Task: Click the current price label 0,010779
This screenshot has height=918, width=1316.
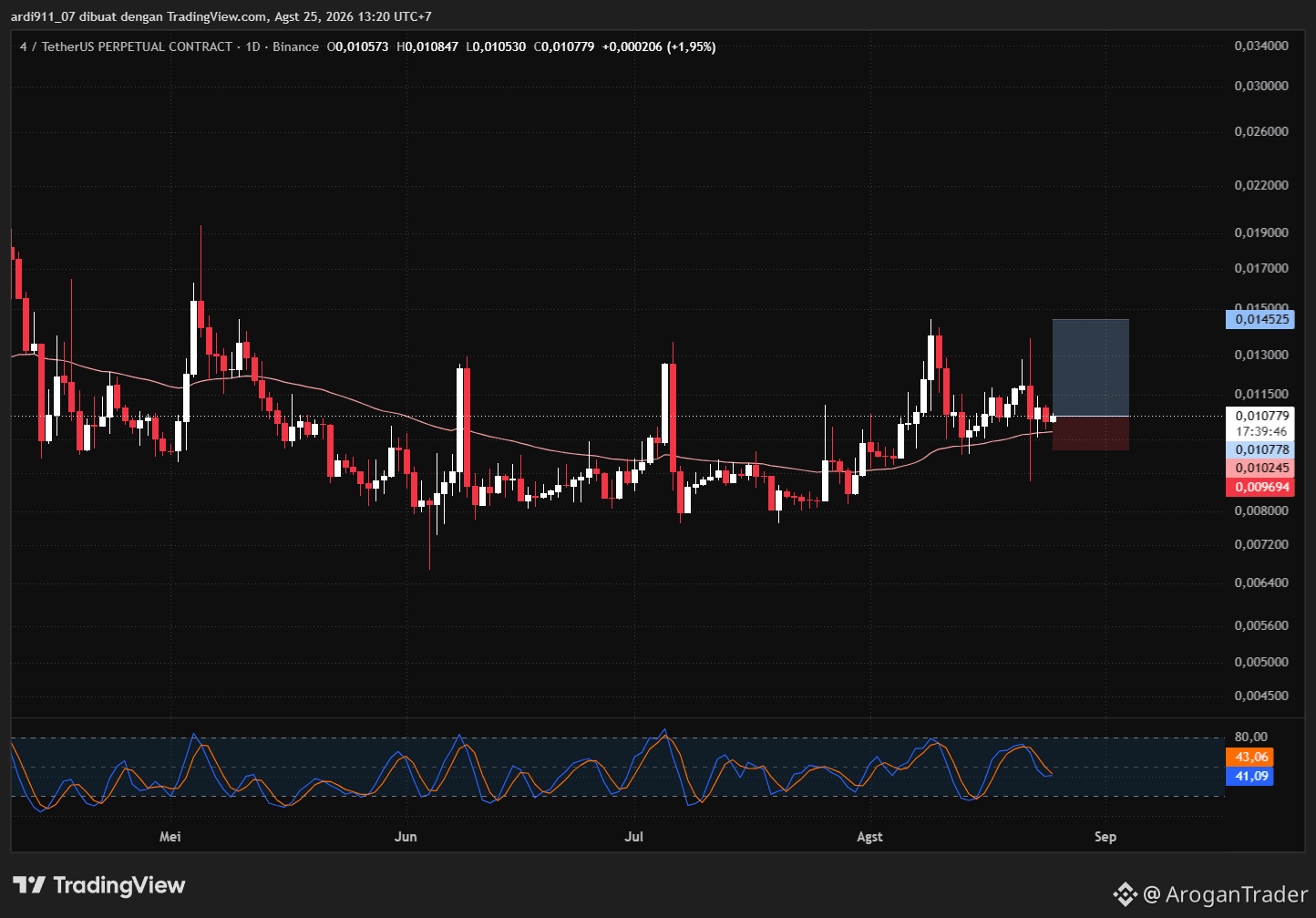Action: 1262,416
